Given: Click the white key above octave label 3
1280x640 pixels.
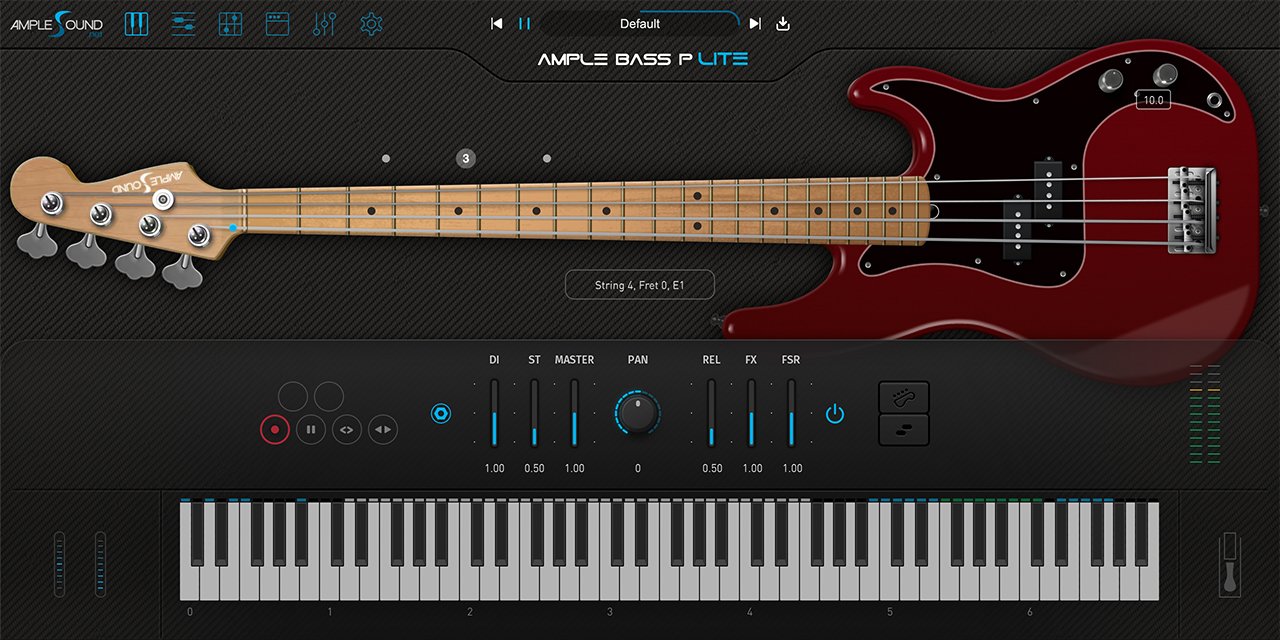Looking at the screenshot, I should click(610, 580).
